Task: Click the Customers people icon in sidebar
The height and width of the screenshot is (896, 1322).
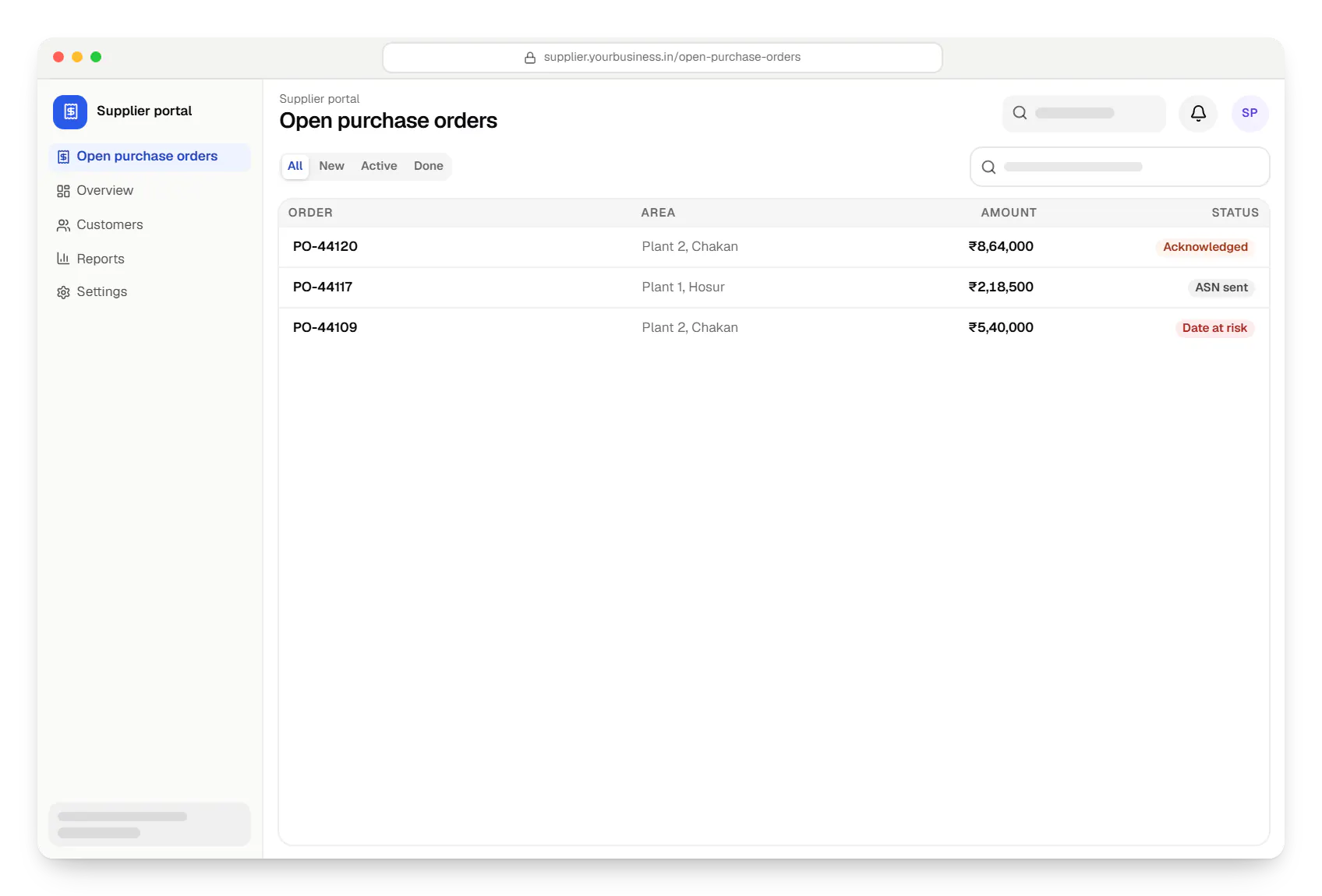Action: click(x=63, y=225)
